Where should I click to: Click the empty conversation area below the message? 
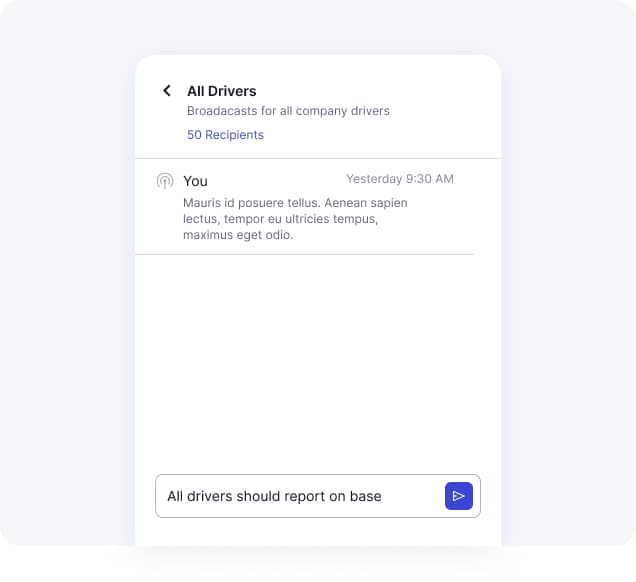318,361
